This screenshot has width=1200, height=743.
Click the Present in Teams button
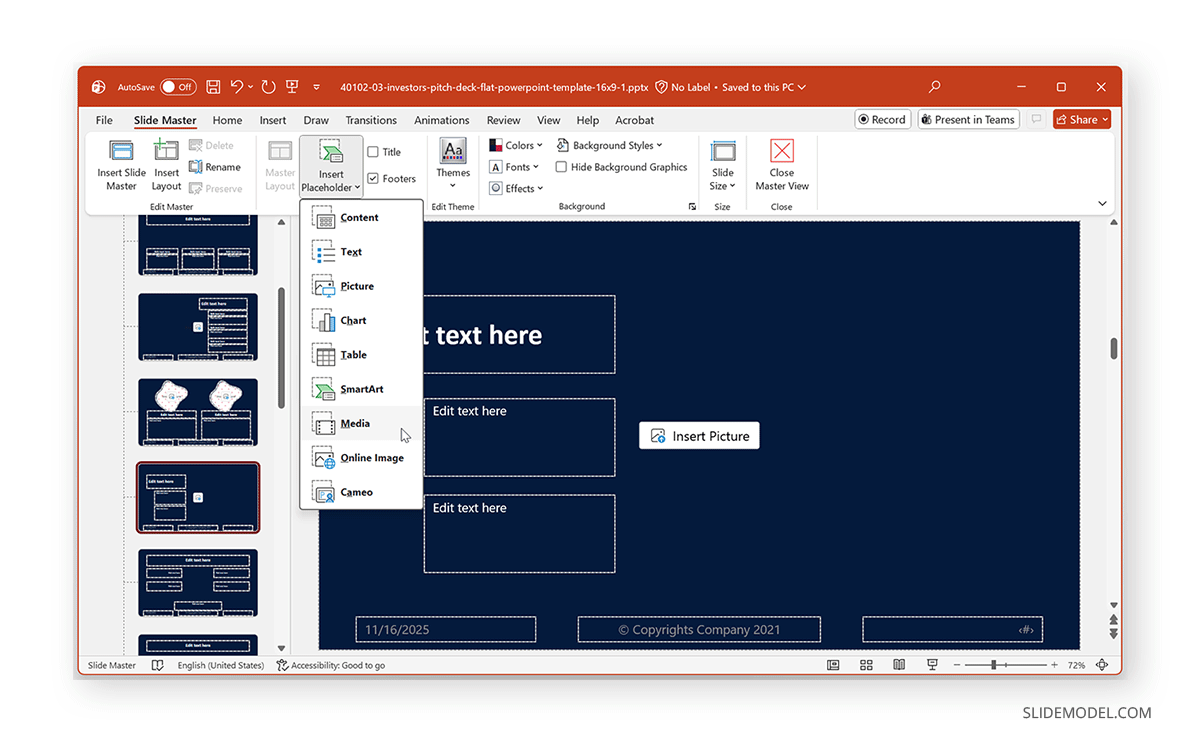968,118
